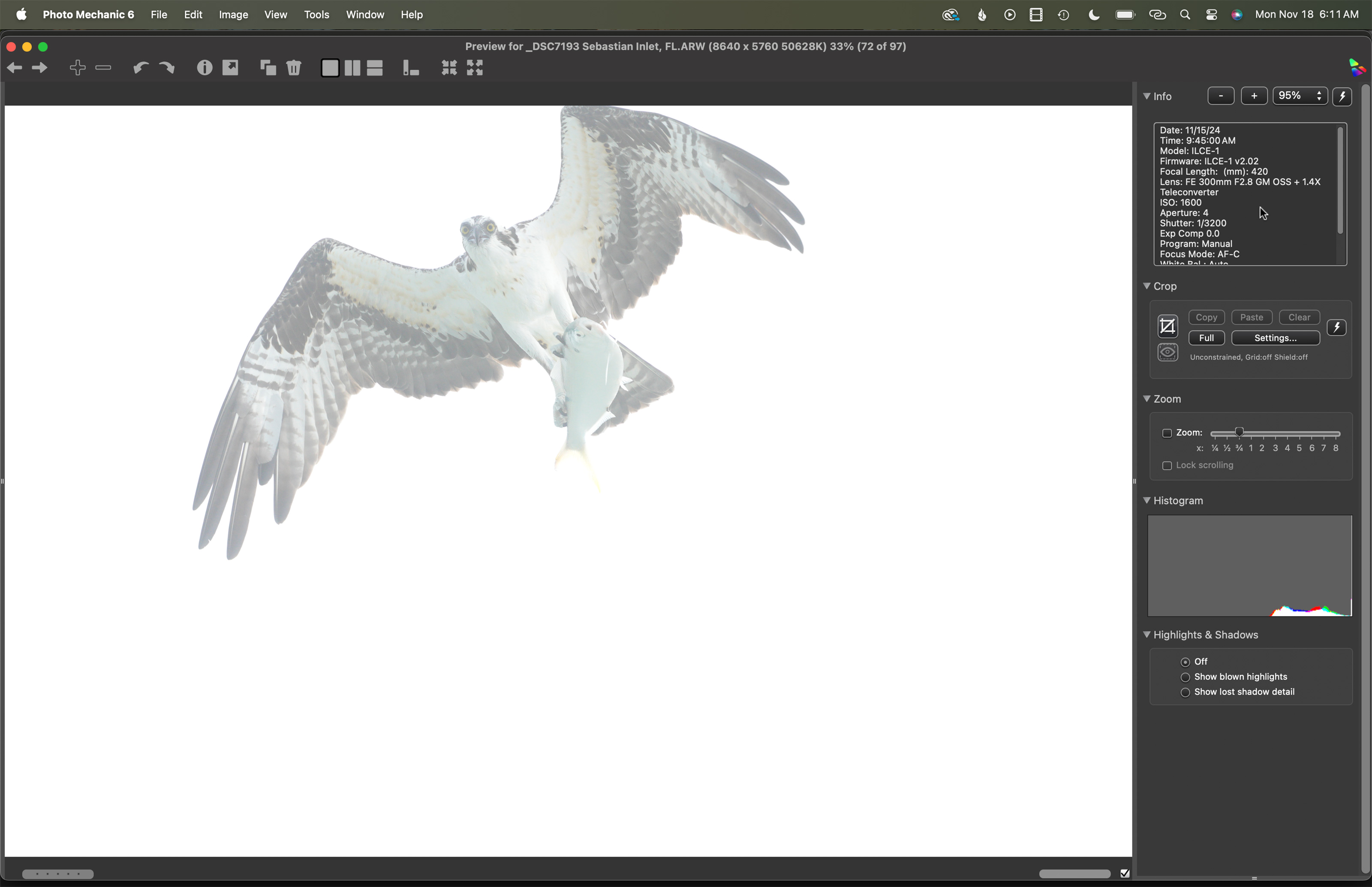Screen dimensions: 1372x887
Task: Click the right panel vertical scrollbar
Action: tap(1365, 479)
